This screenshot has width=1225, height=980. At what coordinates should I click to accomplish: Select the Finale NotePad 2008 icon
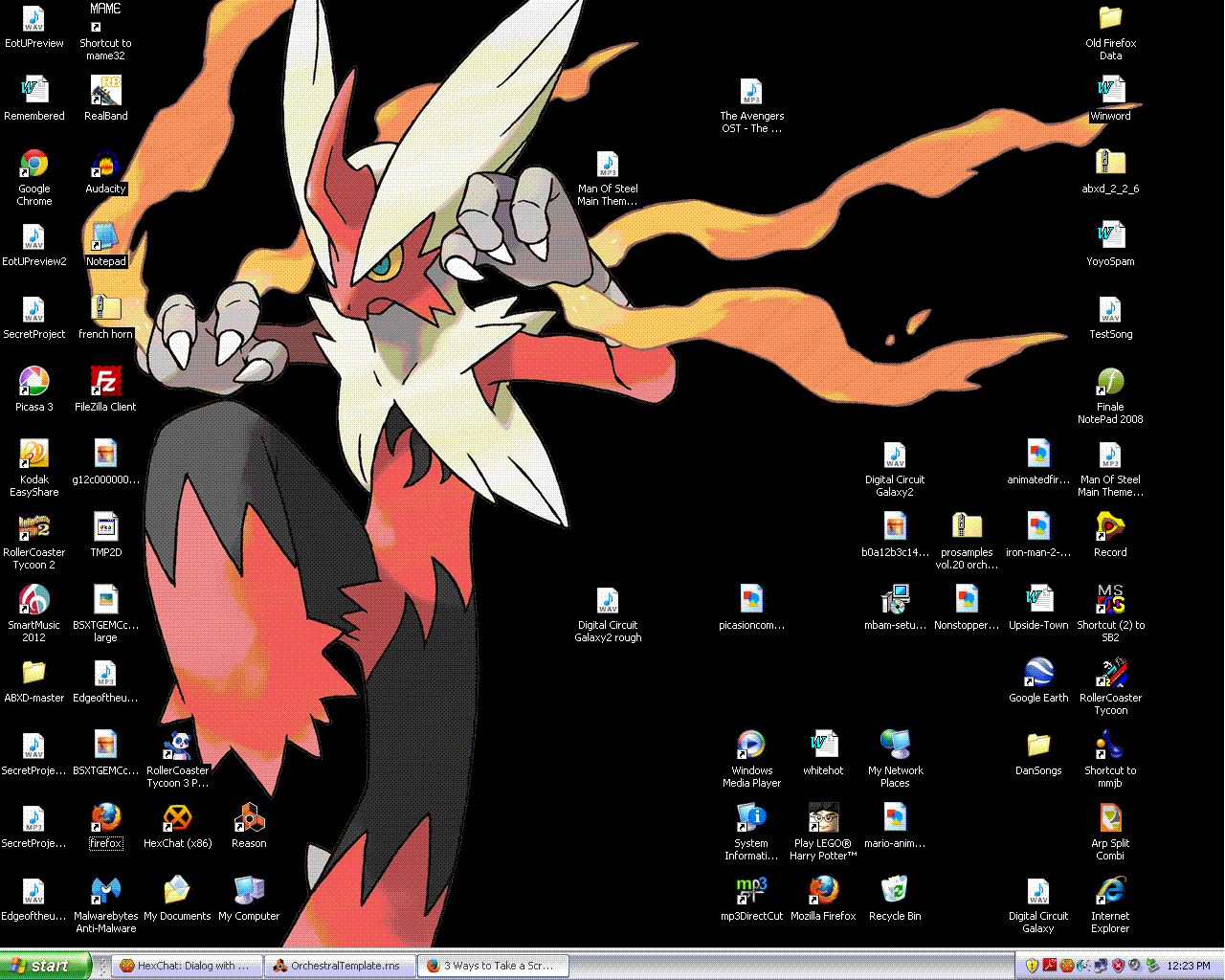click(1110, 383)
